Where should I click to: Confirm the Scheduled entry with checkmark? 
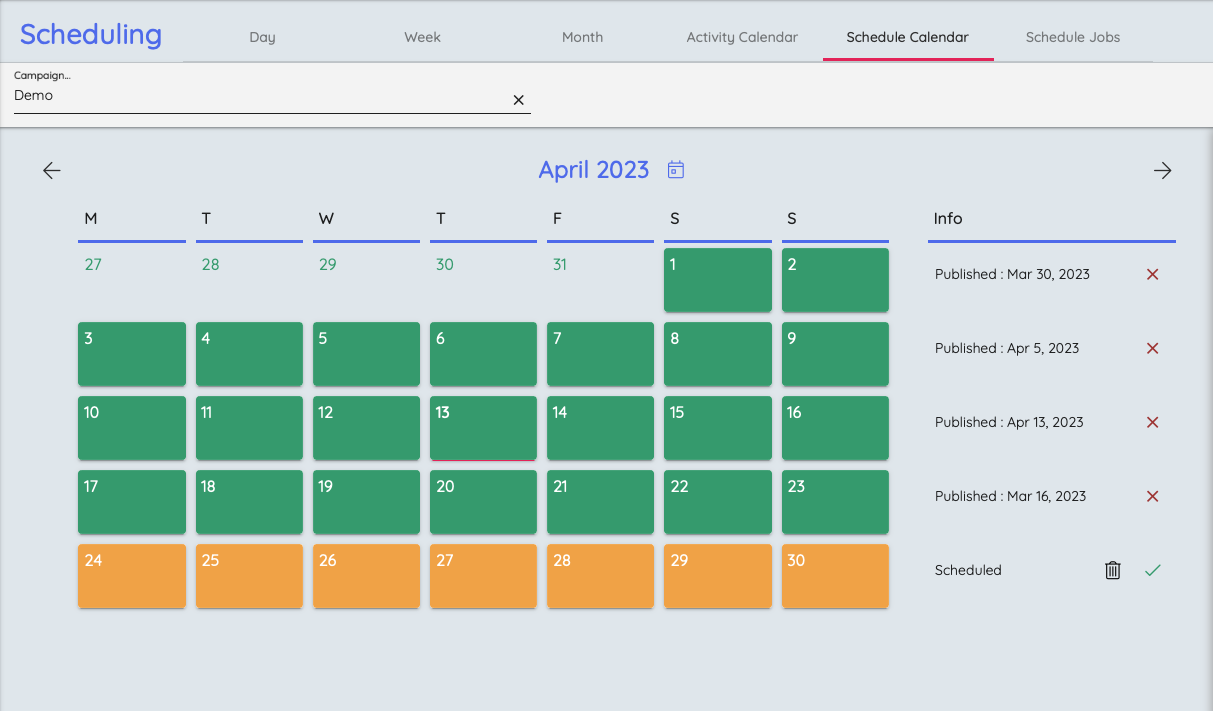click(x=1153, y=570)
